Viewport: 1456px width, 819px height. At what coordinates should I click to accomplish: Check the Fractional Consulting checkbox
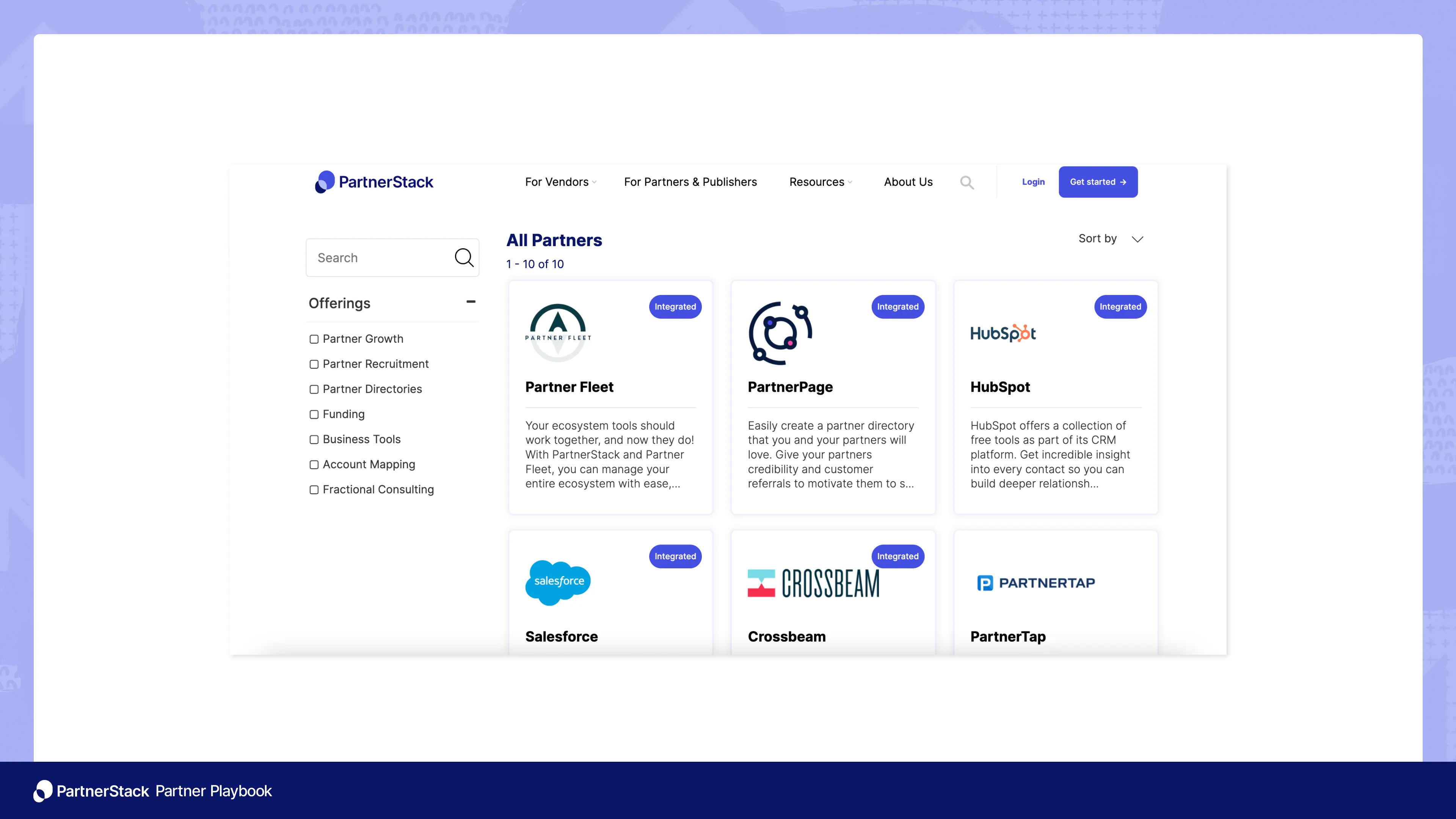pyautogui.click(x=314, y=490)
